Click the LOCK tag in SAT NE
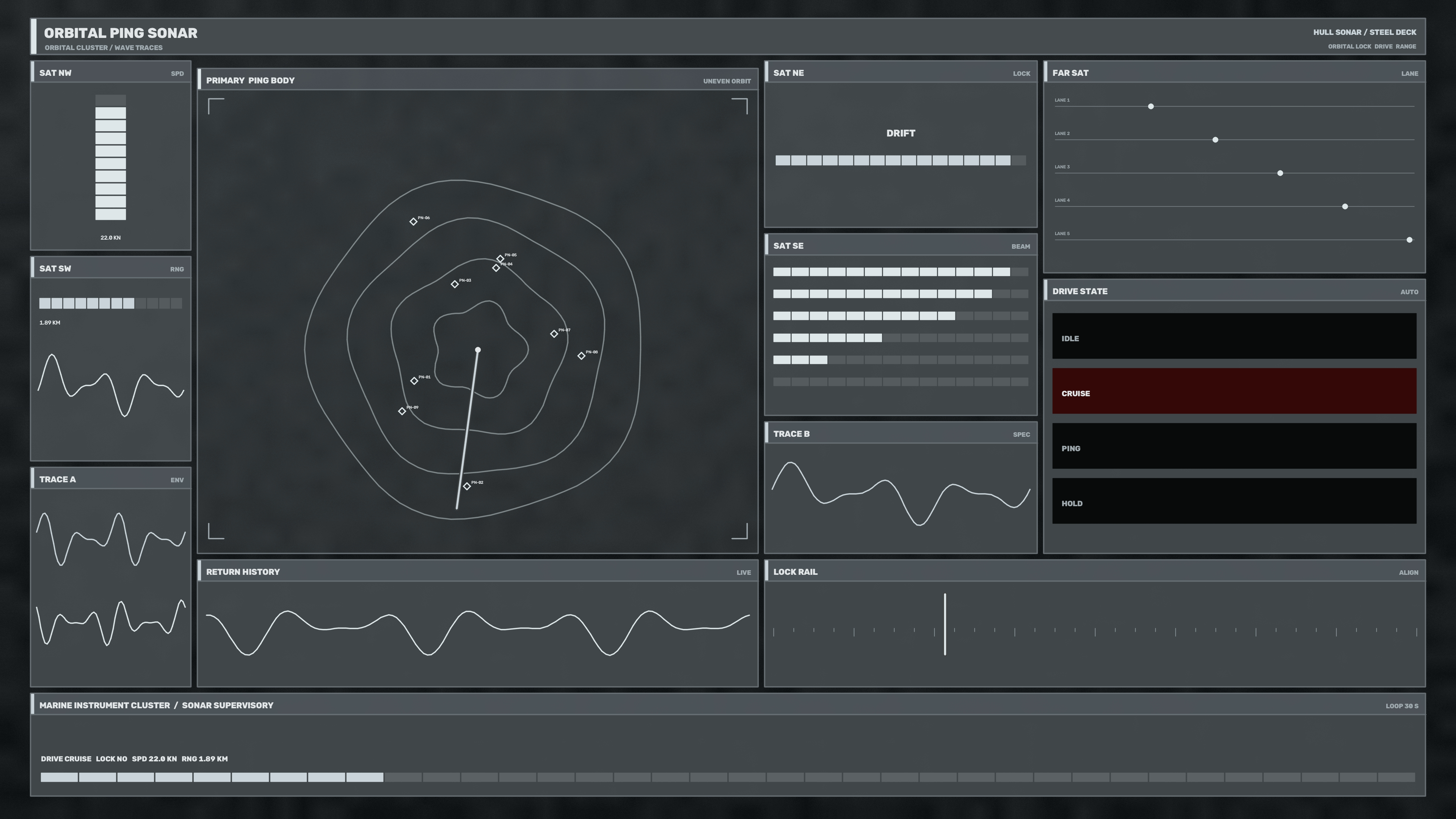Viewport: 1456px width, 819px height. [x=1021, y=74]
